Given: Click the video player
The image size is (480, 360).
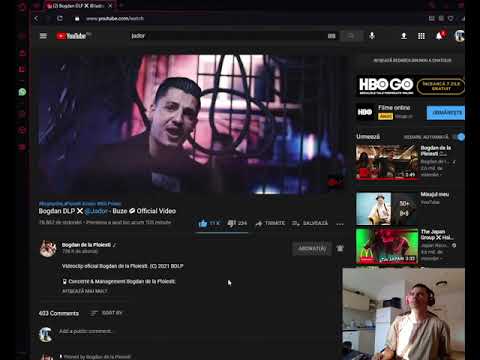Looking at the screenshot, I should pos(192,123).
